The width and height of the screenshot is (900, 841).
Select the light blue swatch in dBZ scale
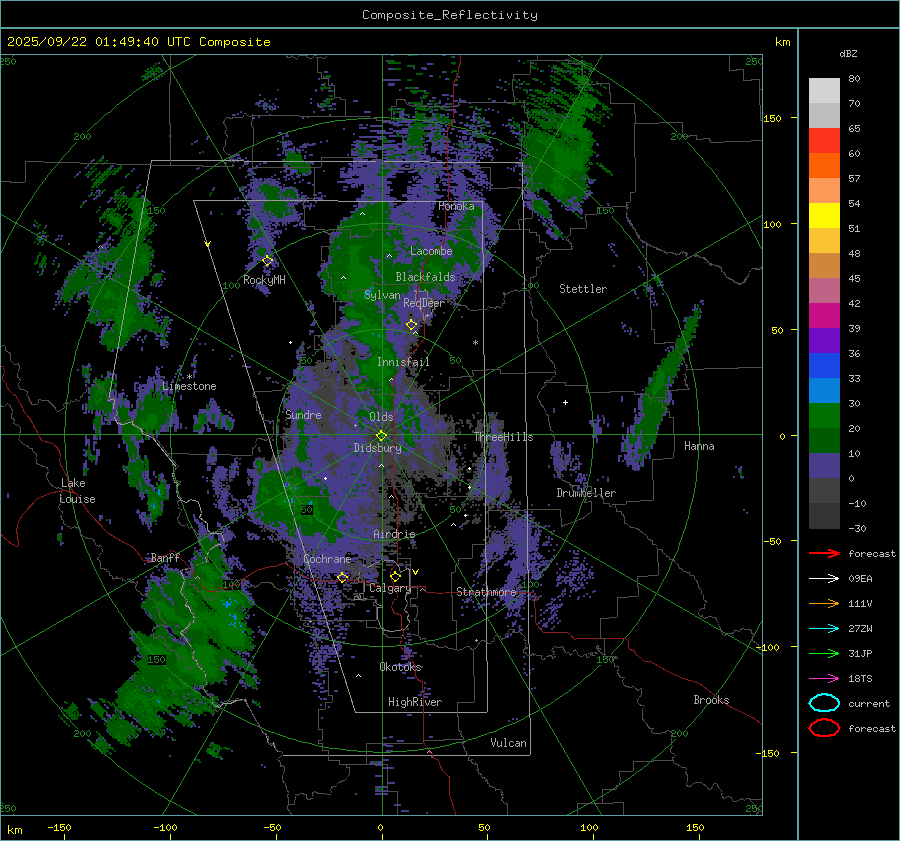click(x=824, y=390)
